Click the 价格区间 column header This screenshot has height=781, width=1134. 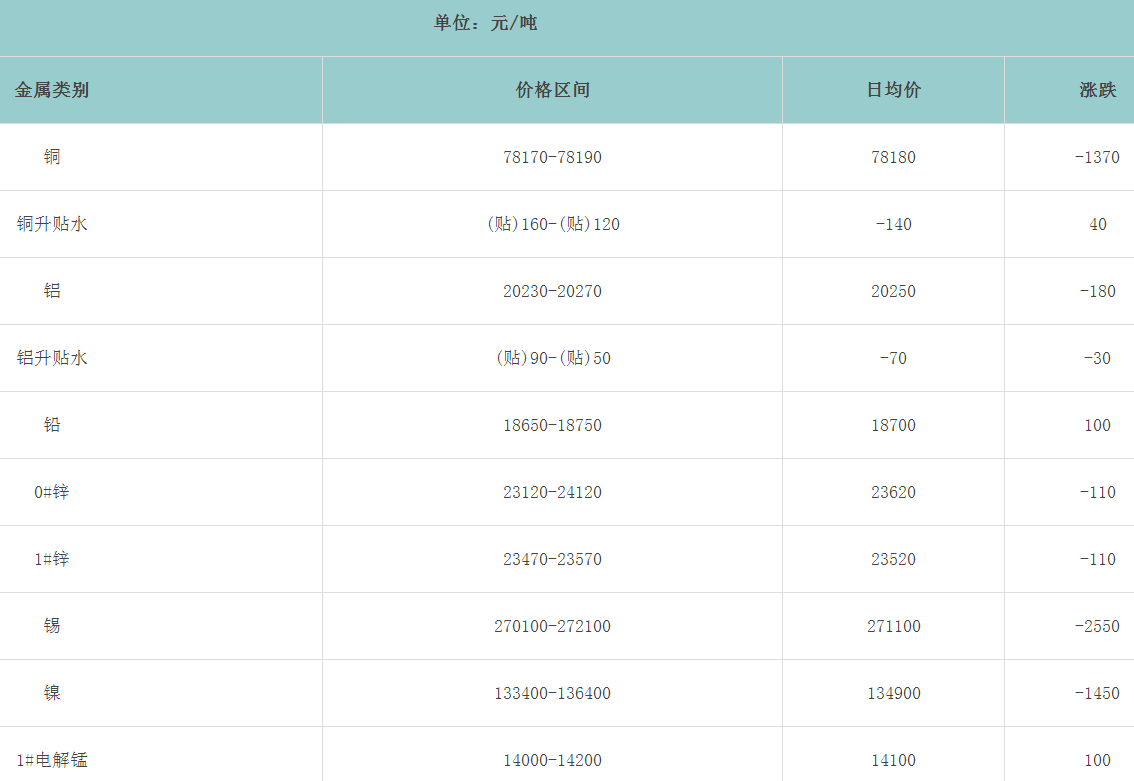click(x=552, y=90)
